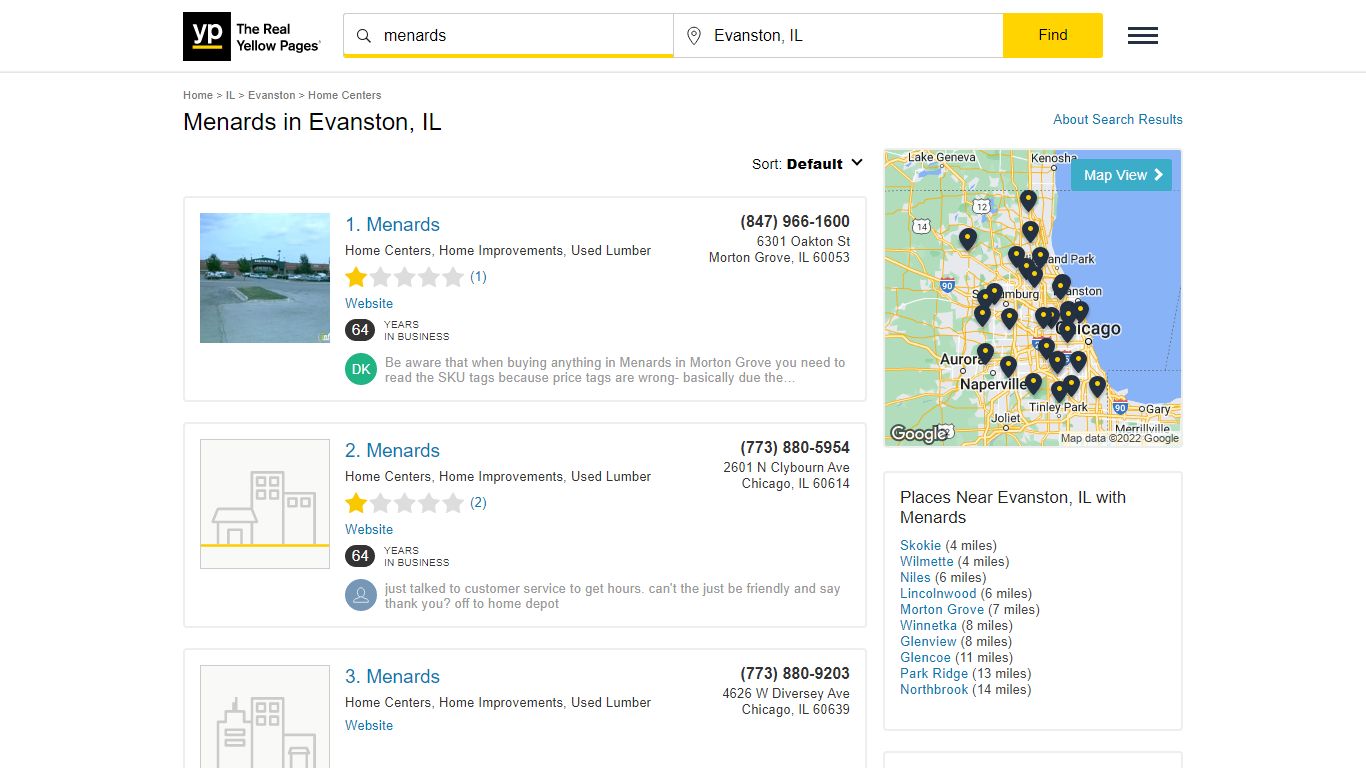Click address 4626 W Diversey Ave

point(786,693)
